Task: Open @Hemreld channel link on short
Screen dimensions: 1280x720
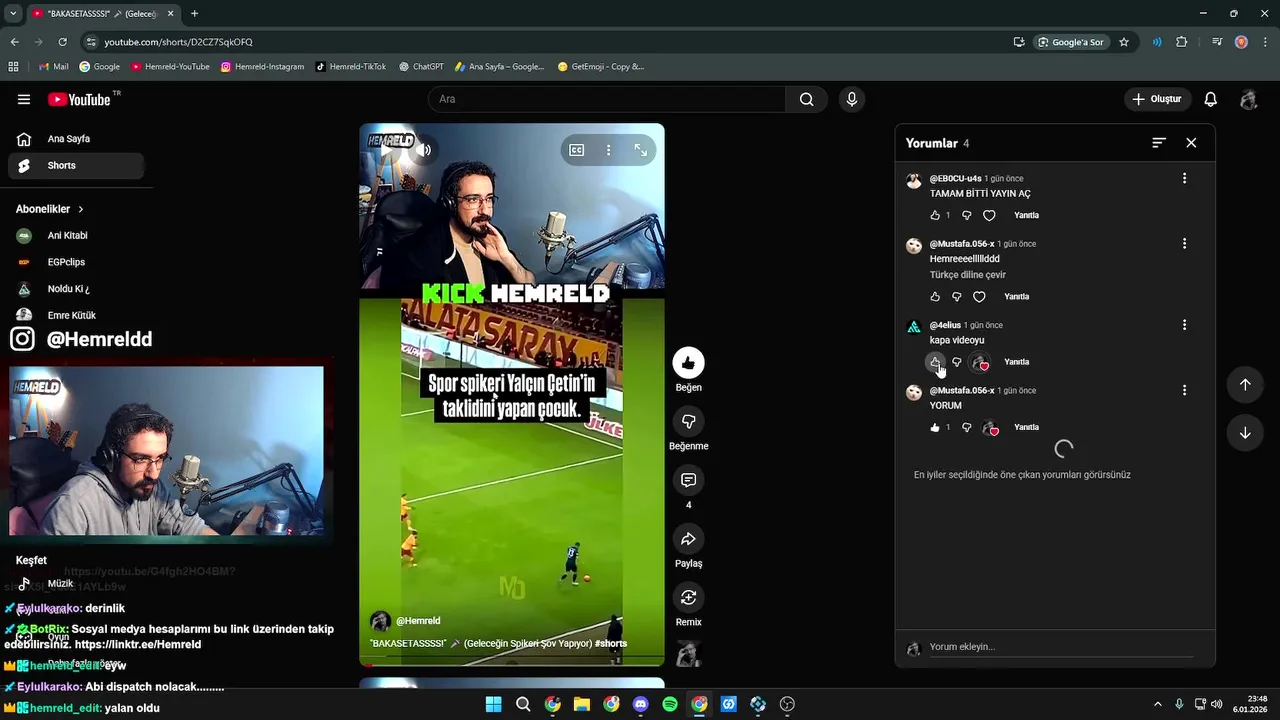Action: pos(418,621)
